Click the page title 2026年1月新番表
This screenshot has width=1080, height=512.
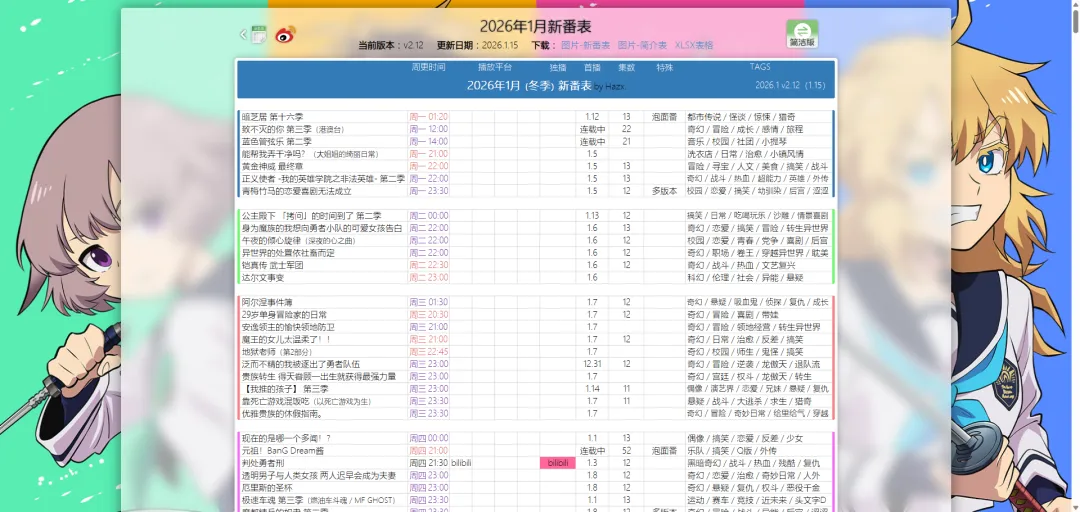(536, 27)
